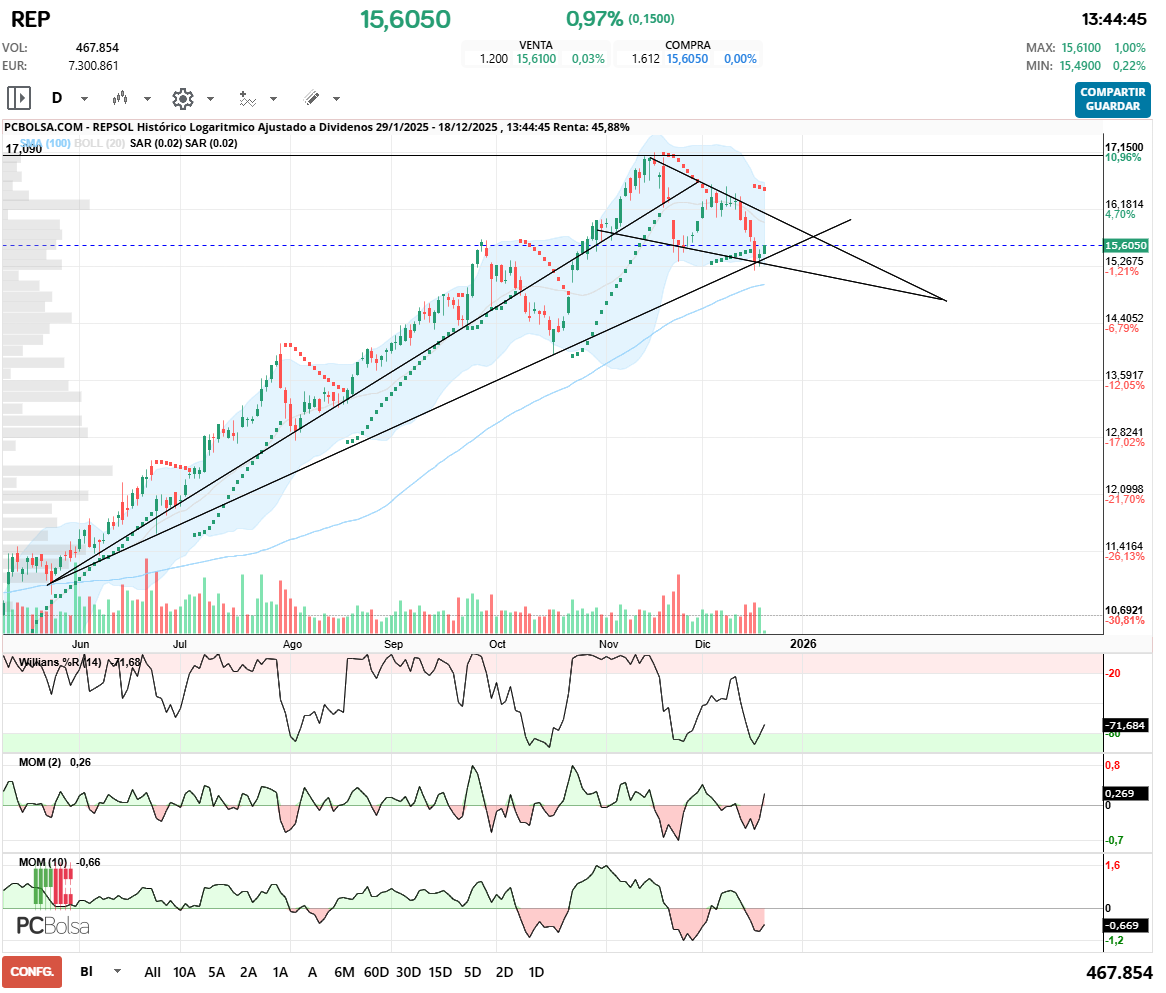The width and height of the screenshot is (1166, 993).
Task: Open the chart settings gear icon
Action: click(182, 98)
